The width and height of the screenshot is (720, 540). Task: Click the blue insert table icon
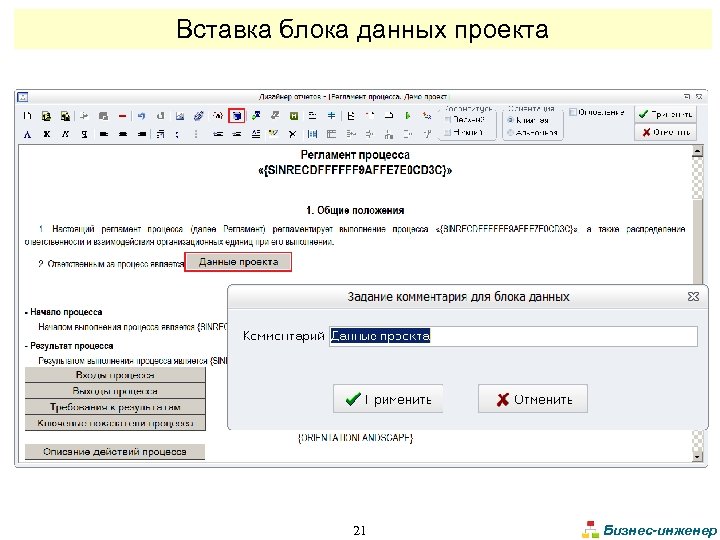(x=312, y=134)
